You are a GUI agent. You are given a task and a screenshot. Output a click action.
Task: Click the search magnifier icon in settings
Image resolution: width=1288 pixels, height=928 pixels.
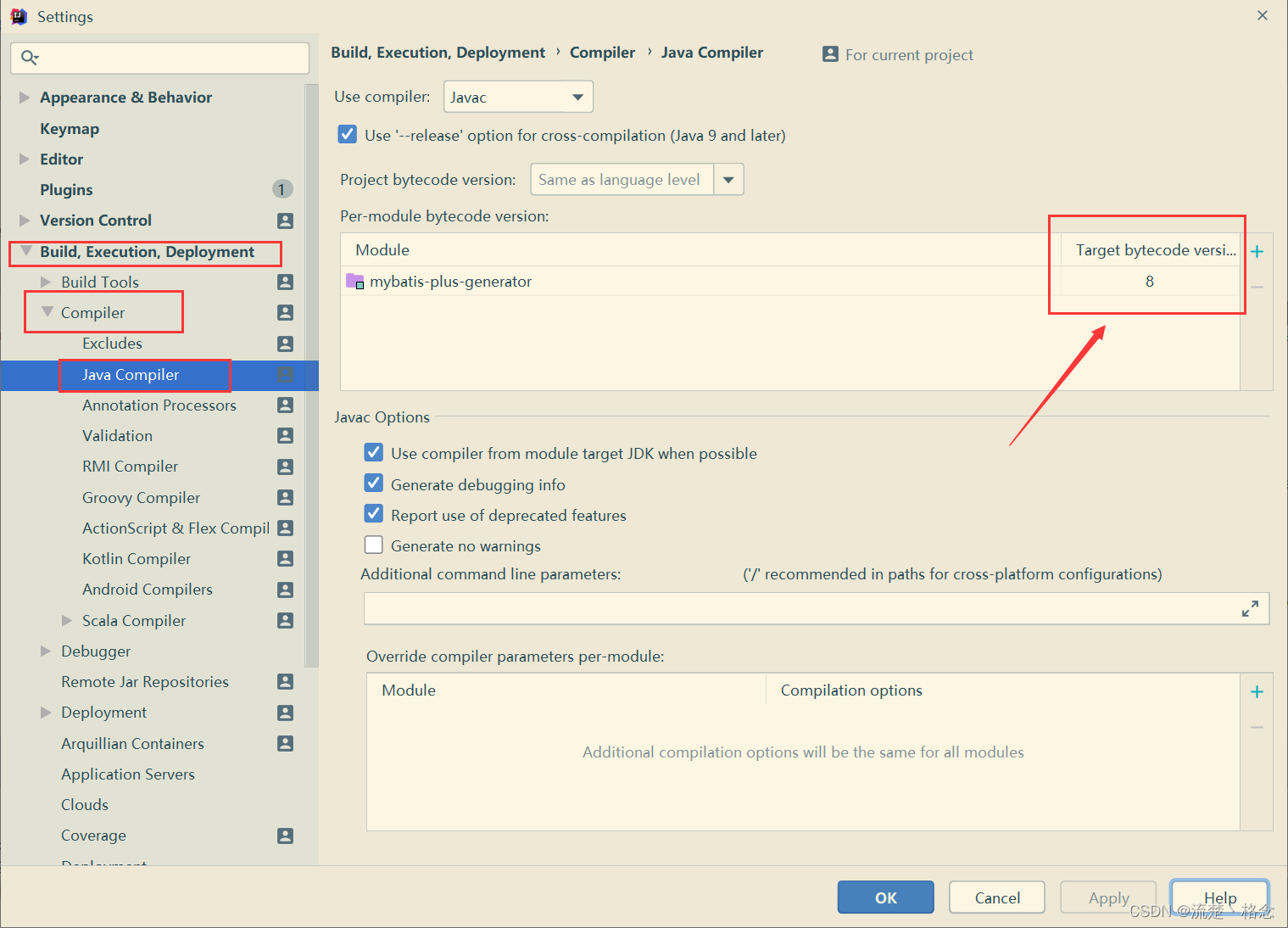[30, 58]
